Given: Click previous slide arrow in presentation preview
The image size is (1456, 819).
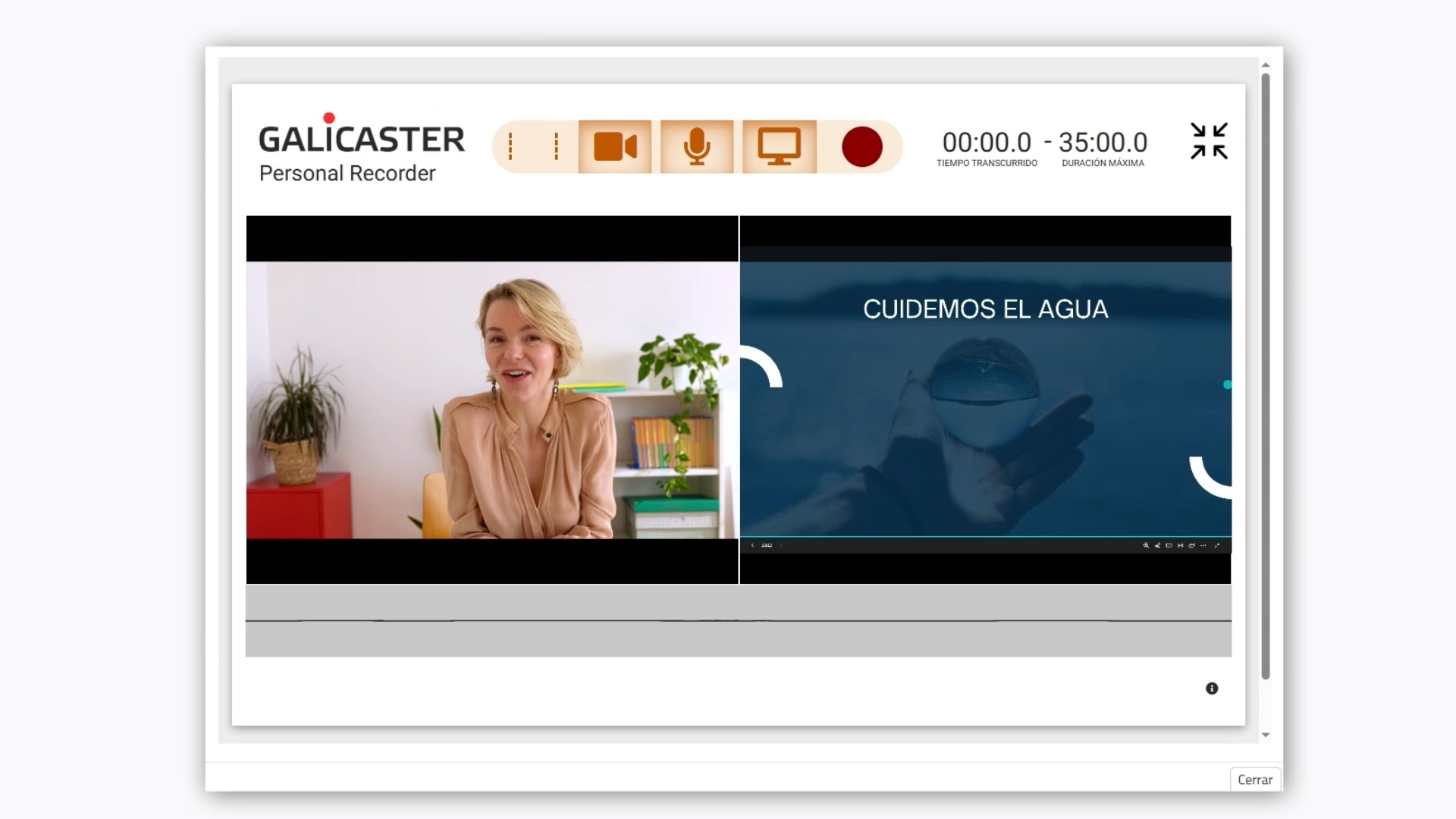Looking at the screenshot, I should point(752,545).
